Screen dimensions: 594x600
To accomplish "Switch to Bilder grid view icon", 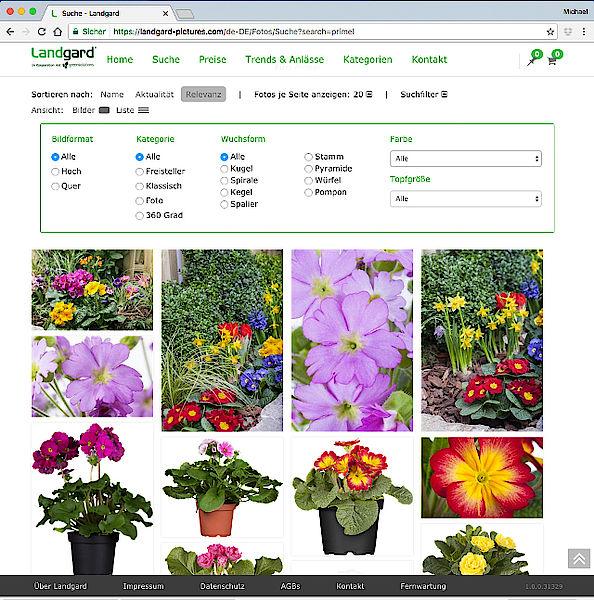I will (104, 110).
